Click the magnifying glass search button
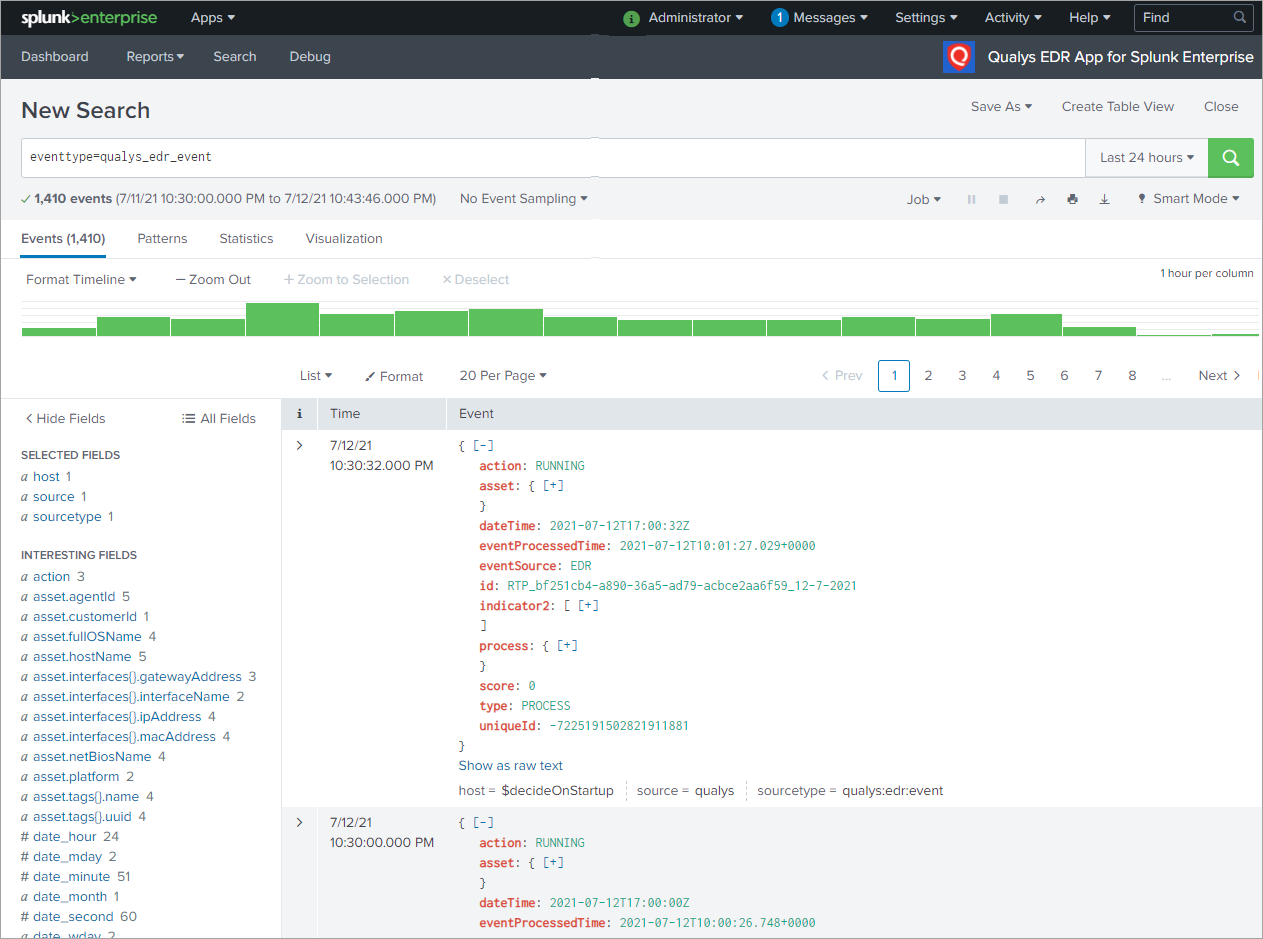Viewport: 1263px width, 939px height. [x=1230, y=158]
